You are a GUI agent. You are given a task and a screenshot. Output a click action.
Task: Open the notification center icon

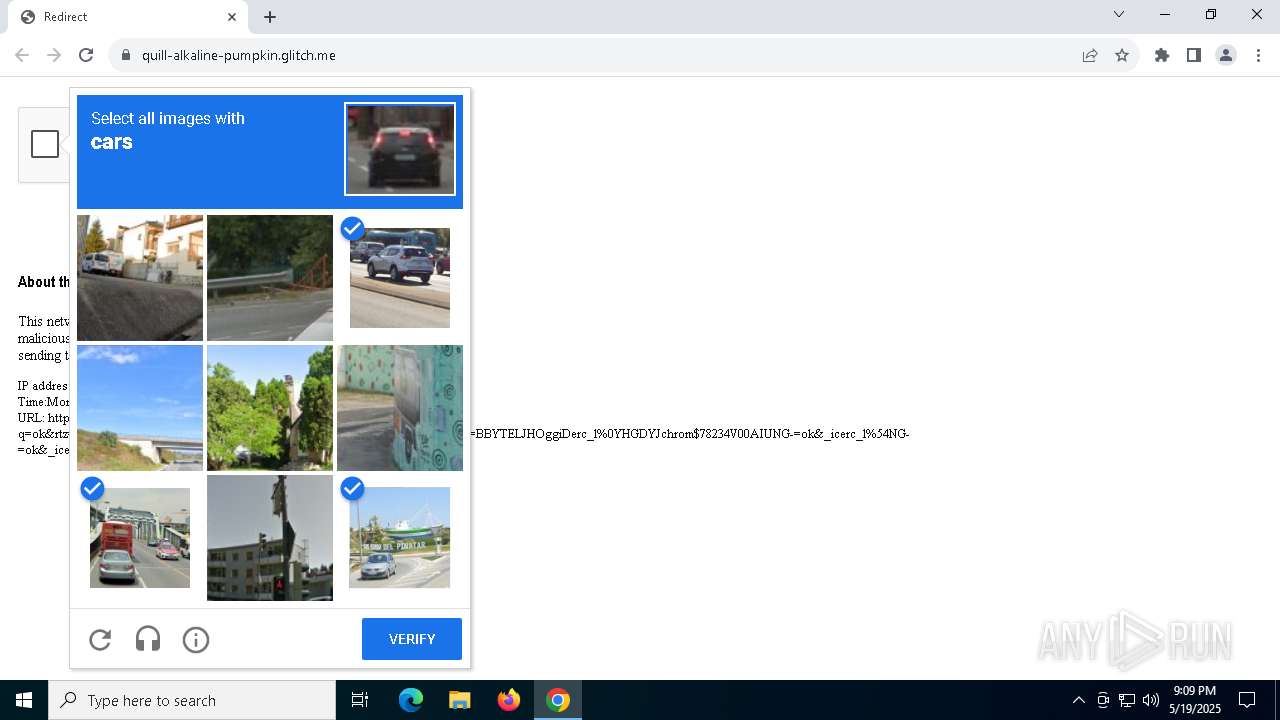tap(1247, 700)
